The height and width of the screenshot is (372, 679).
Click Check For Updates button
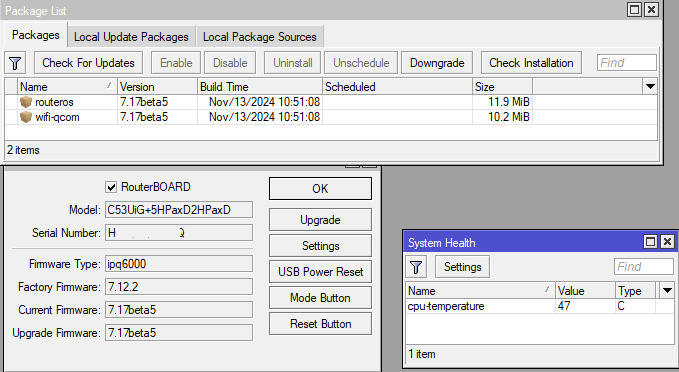[x=88, y=63]
